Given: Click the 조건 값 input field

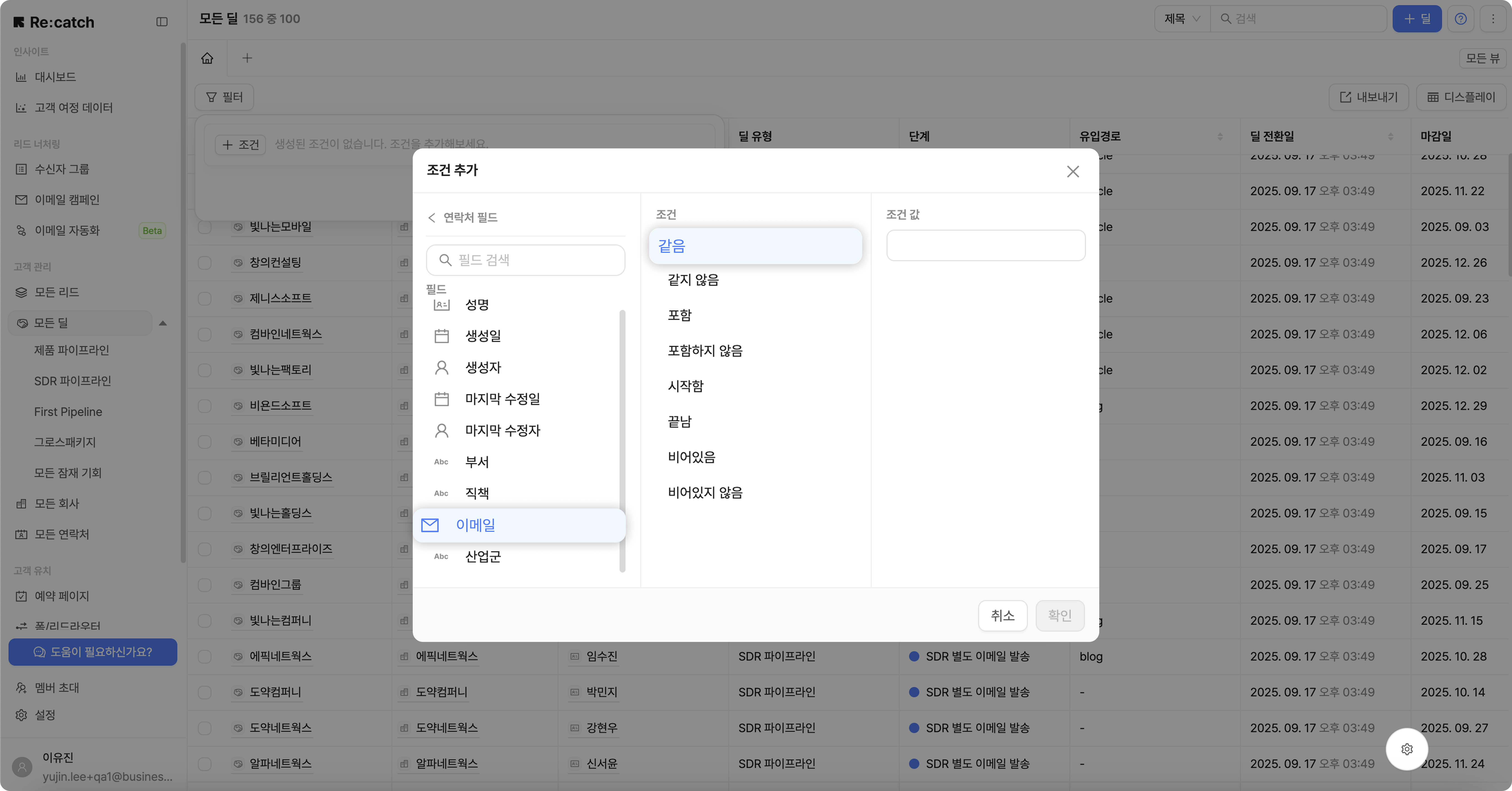Looking at the screenshot, I should (986, 245).
